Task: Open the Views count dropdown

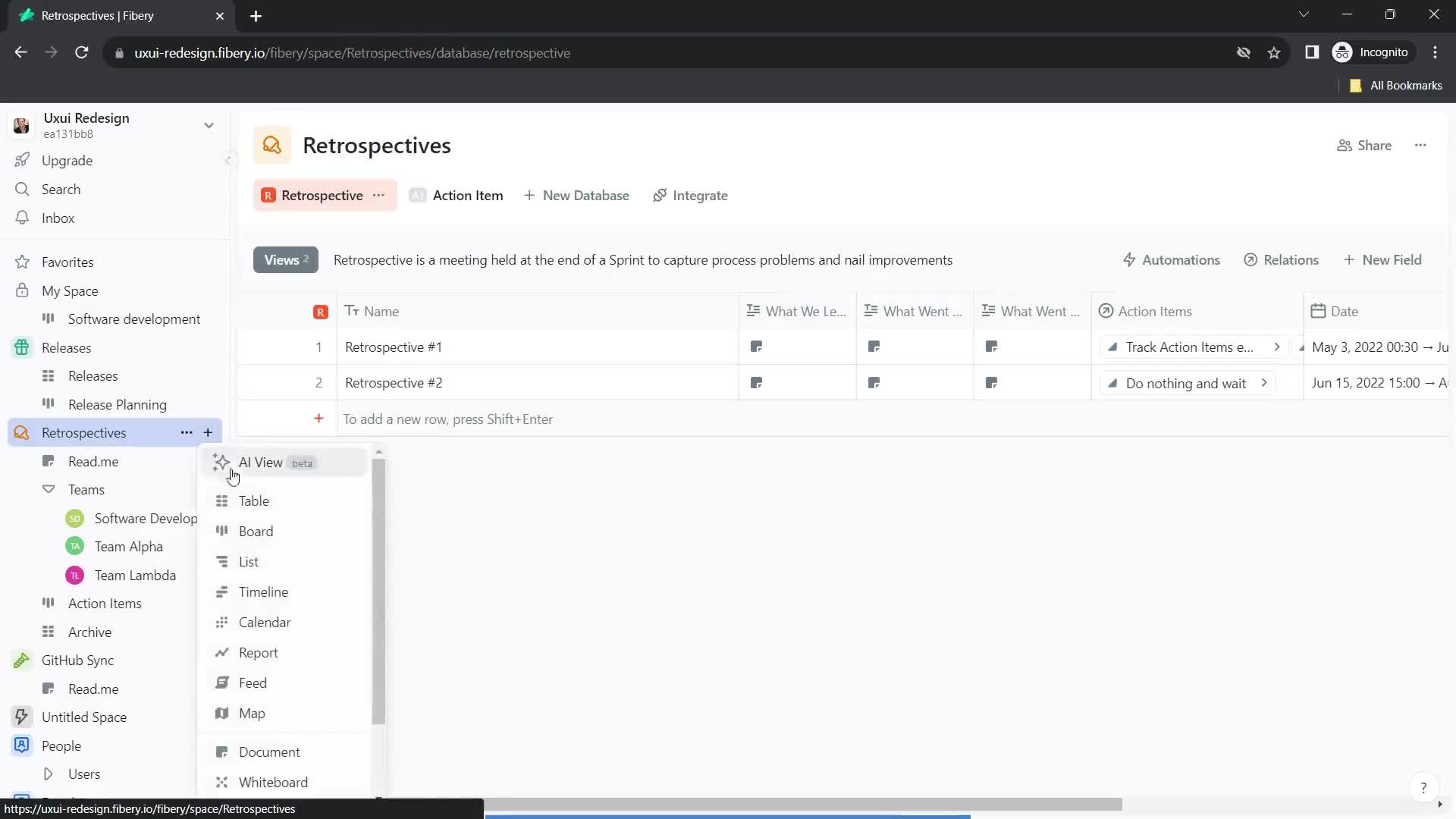Action: click(x=285, y=261)
